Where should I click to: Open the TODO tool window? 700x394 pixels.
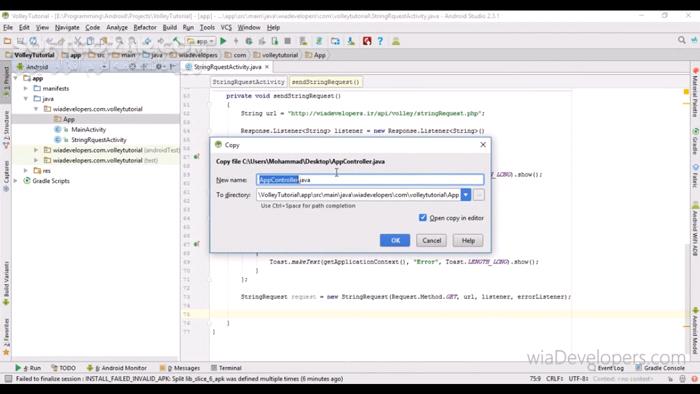[x=64, y=368]
